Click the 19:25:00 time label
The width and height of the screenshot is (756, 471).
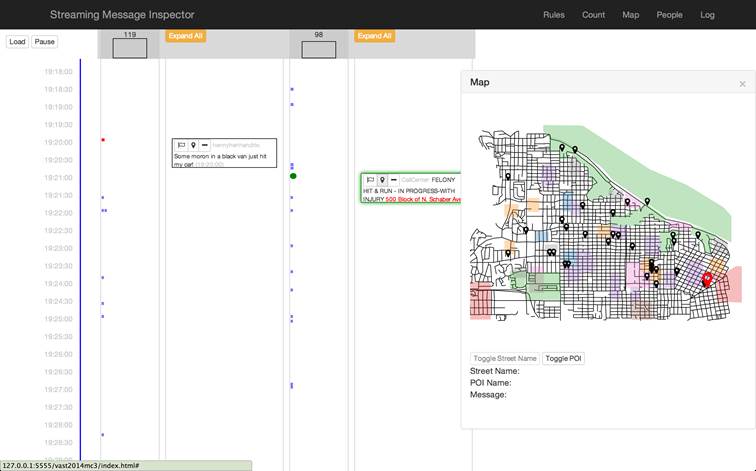[x=58, y=319]
